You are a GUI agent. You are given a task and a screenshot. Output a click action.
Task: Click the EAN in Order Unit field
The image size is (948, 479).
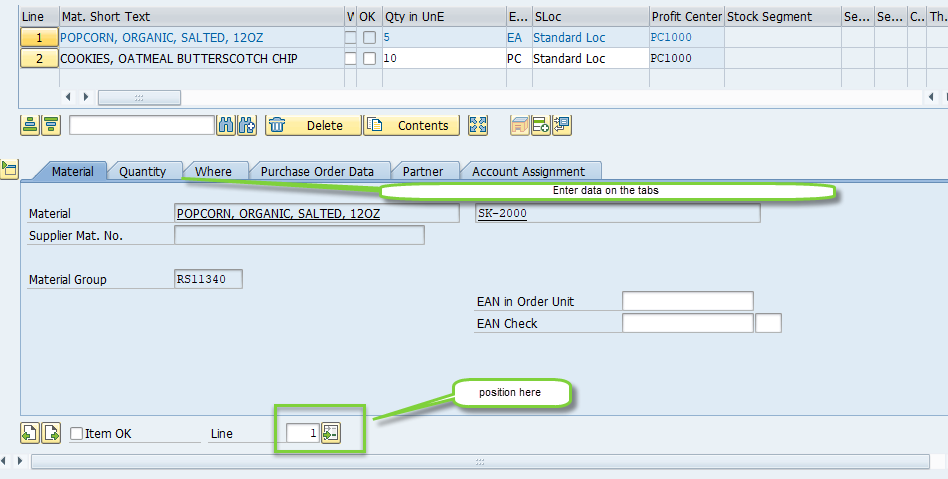coord(688,301)
